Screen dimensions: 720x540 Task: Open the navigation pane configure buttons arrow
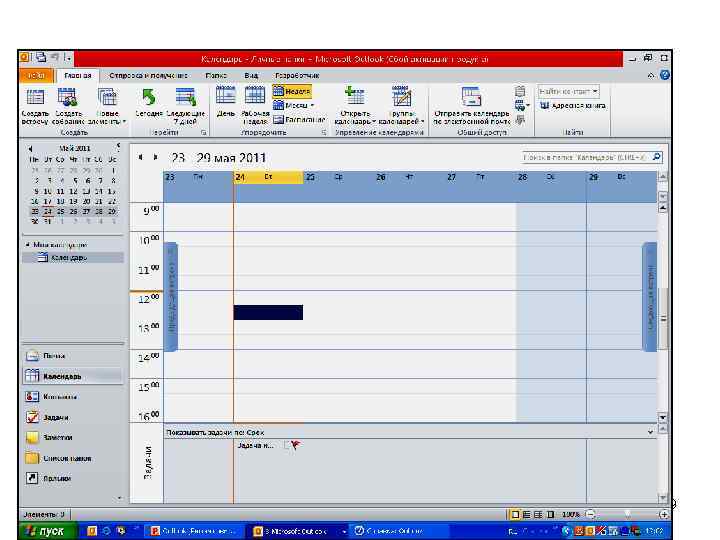click(119, 498)
